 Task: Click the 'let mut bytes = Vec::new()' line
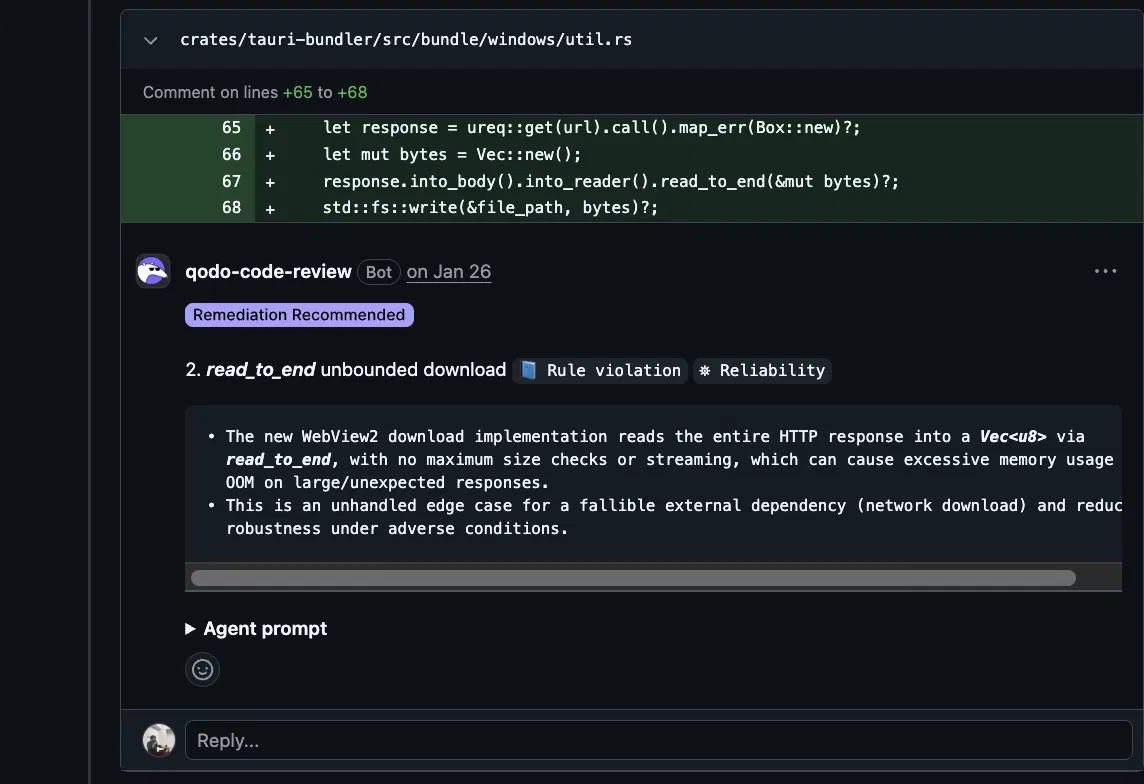coord(452,155)
